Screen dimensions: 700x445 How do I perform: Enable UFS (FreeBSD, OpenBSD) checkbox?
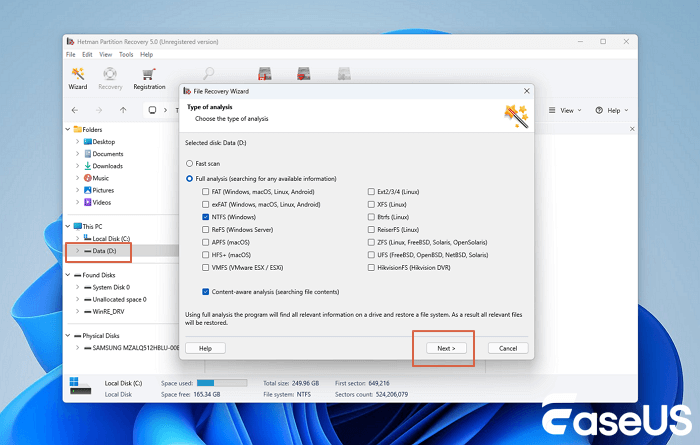[371, 255]
